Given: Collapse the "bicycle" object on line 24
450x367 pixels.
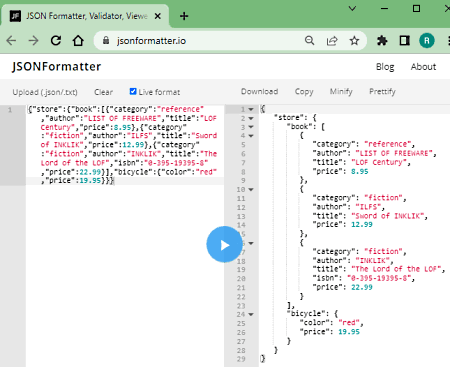Looking at the screenshot, I should [251, 314].
